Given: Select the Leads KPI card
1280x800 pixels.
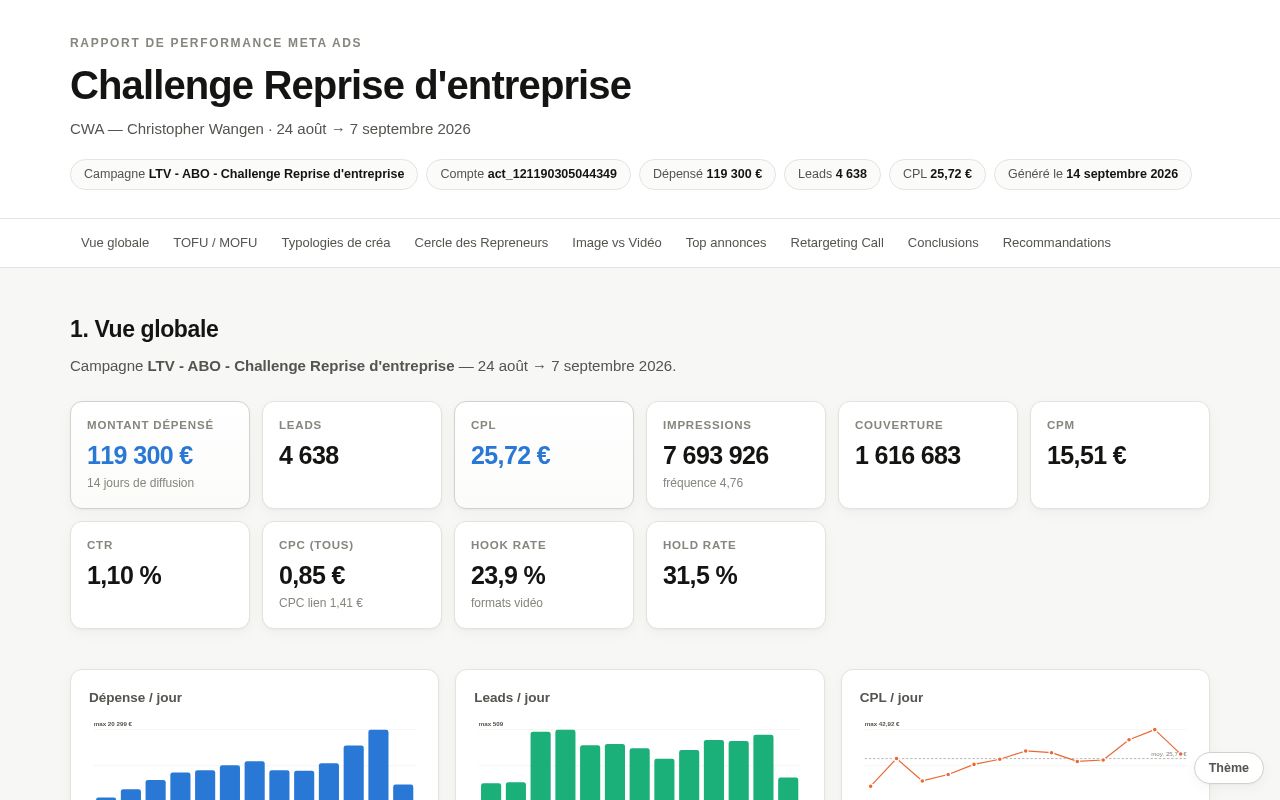Looking at the screenshot, I should pos(352,455).
